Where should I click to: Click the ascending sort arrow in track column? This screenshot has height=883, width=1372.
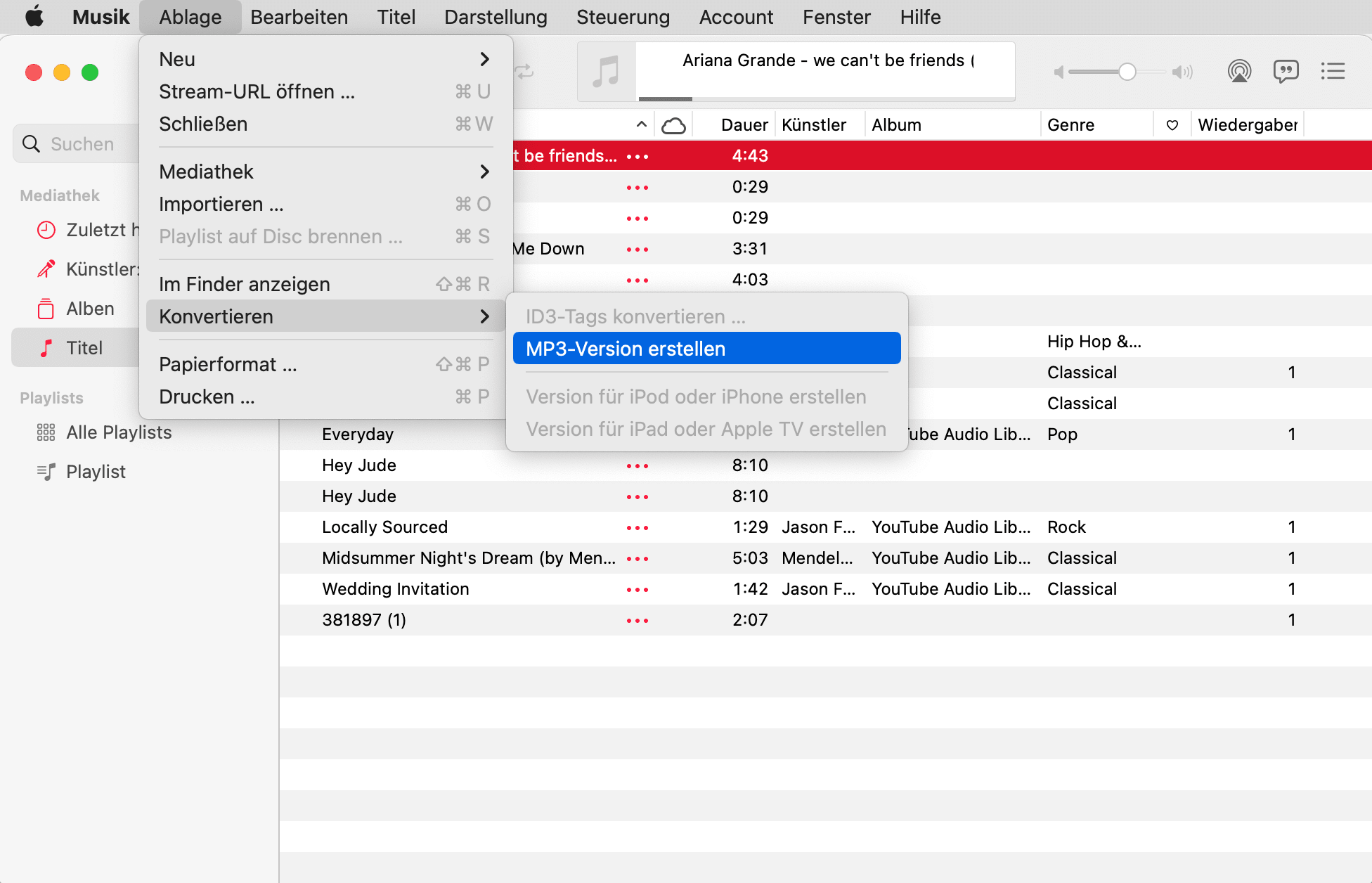pyautogui.click(x=641, y=124)
